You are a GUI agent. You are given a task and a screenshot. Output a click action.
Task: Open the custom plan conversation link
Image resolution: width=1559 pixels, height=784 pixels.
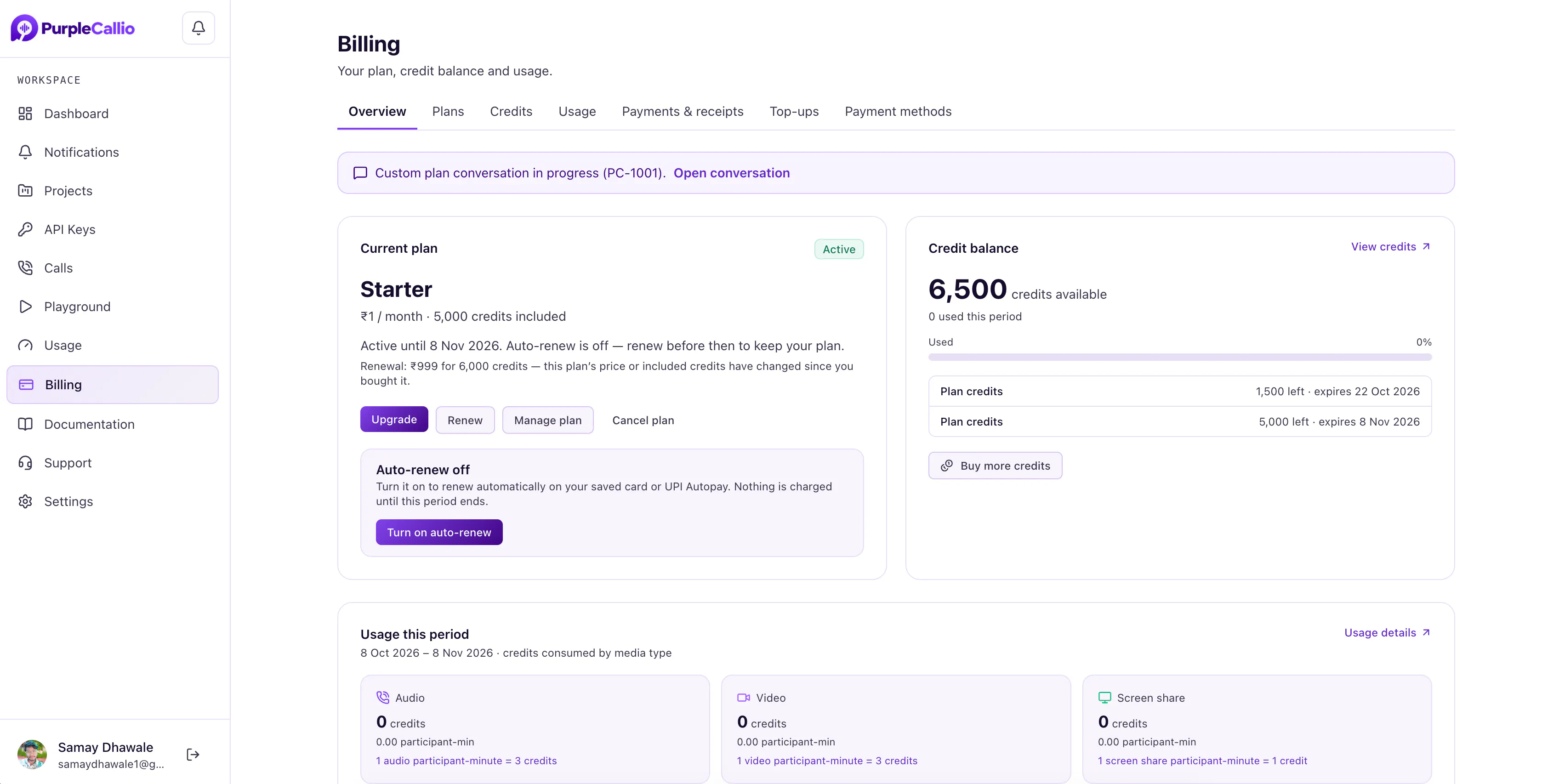click(731, 173)
